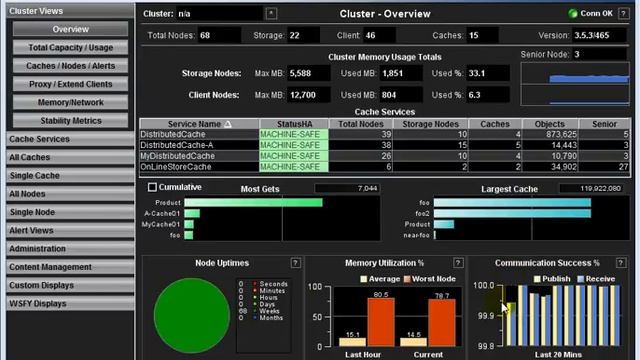
Task: Click the storage nodes memory trend graph
Action: [x=575, y=73]
